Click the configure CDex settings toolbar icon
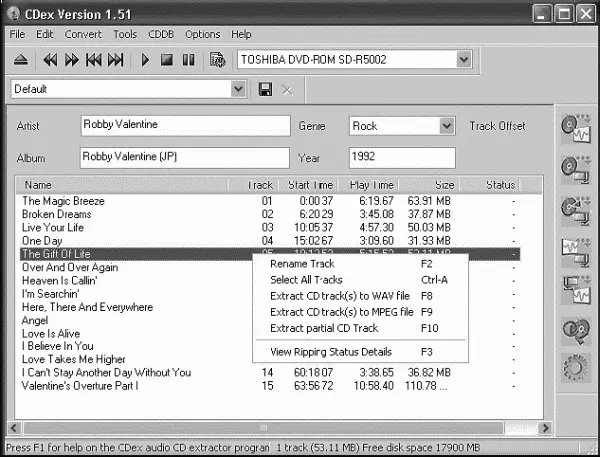This screenshot has height=457, width=600. (217, 60)
